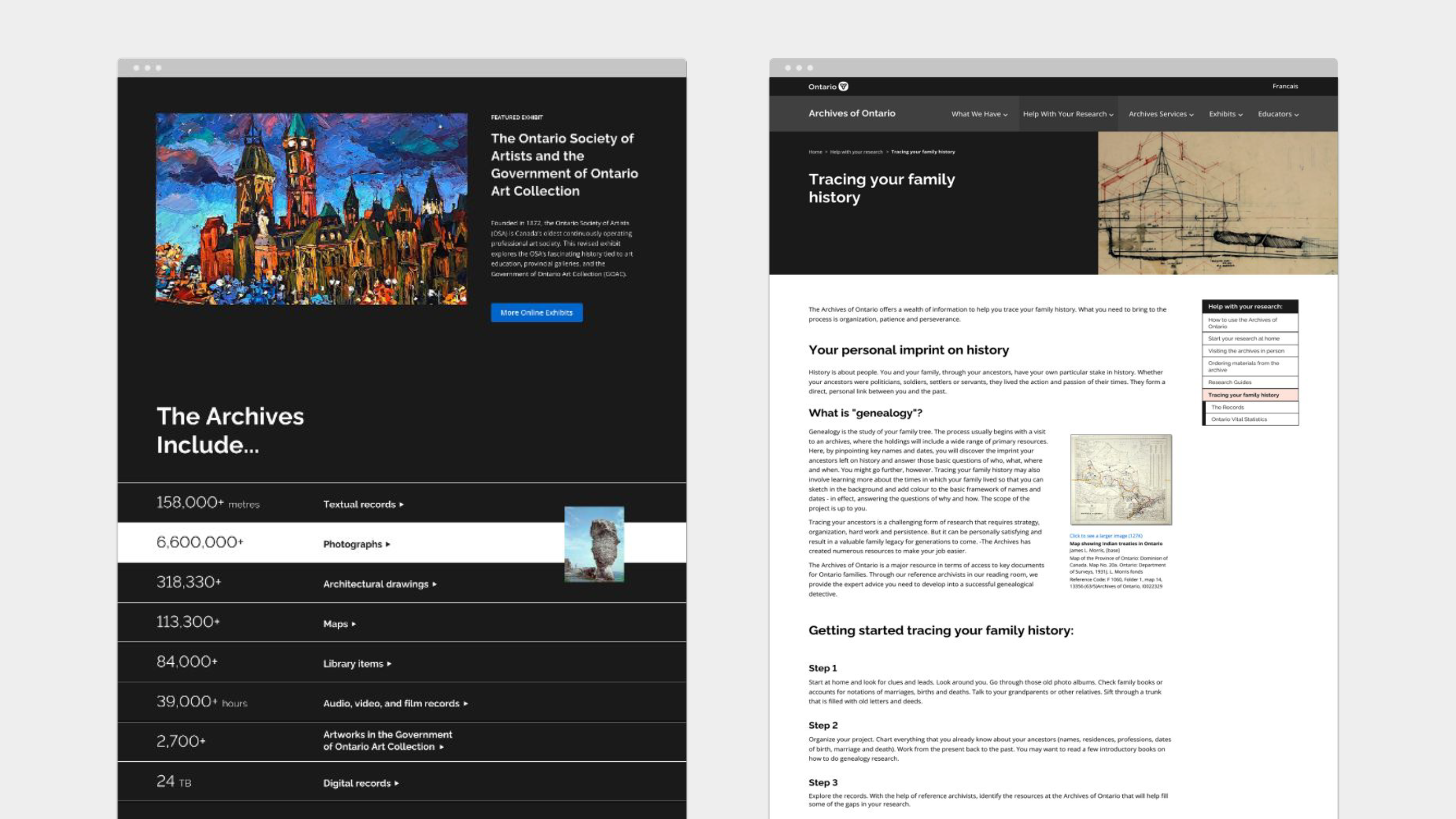The height and width of the screenshot is (819, 1456).
Task: Click the Indian treaties map thumbnail
Action: pos(1121,480)
